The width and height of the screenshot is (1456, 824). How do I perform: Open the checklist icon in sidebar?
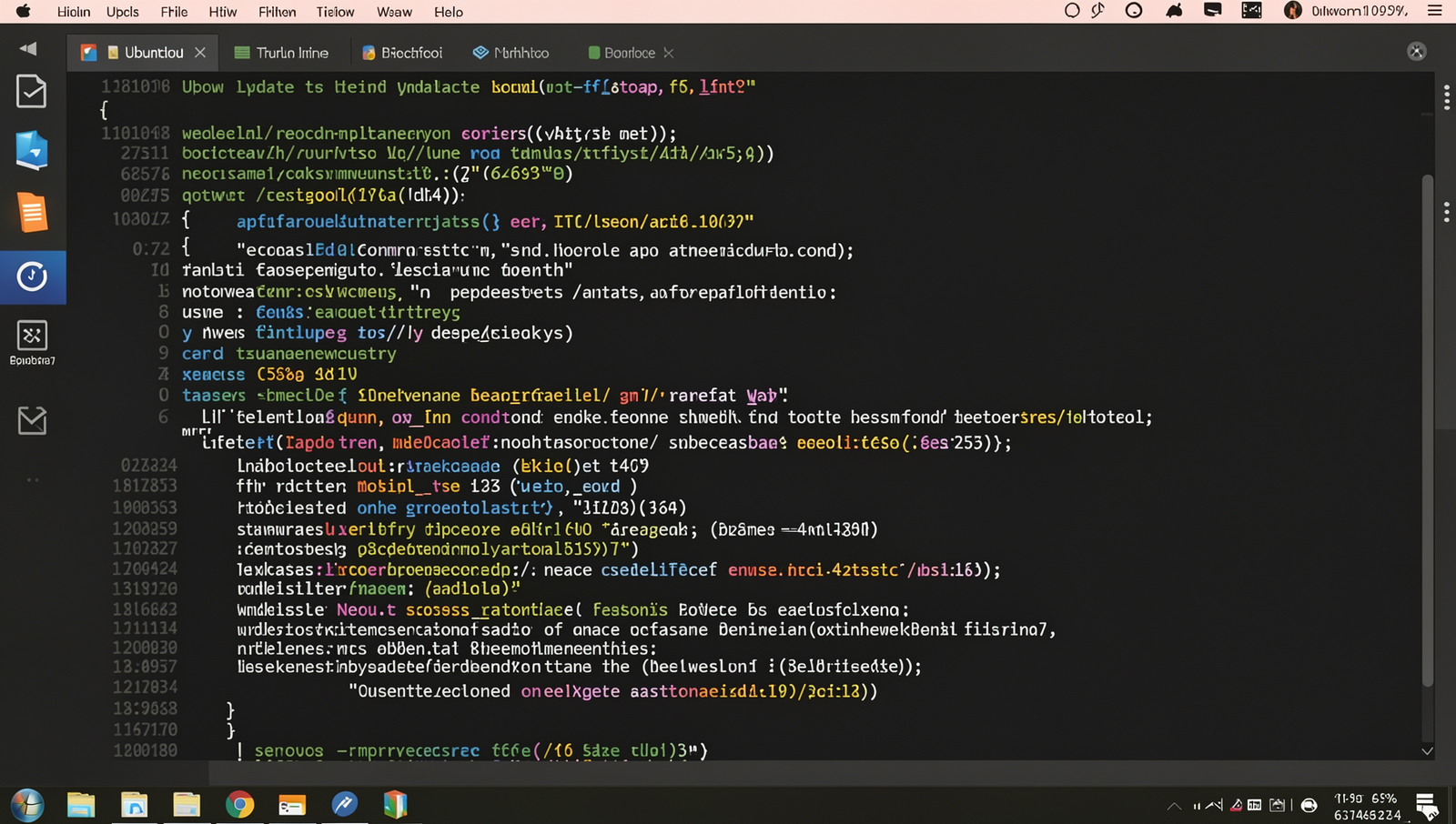(x=32, y=91)
